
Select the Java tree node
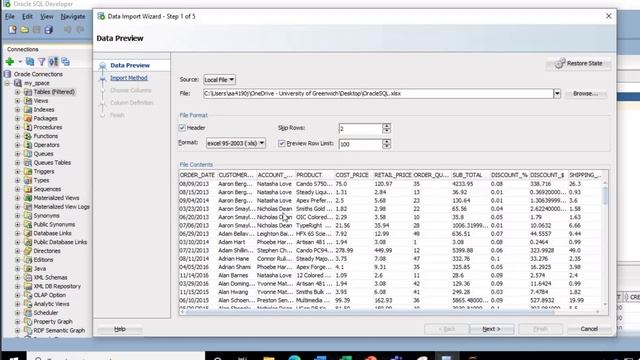tap(40, 269)
